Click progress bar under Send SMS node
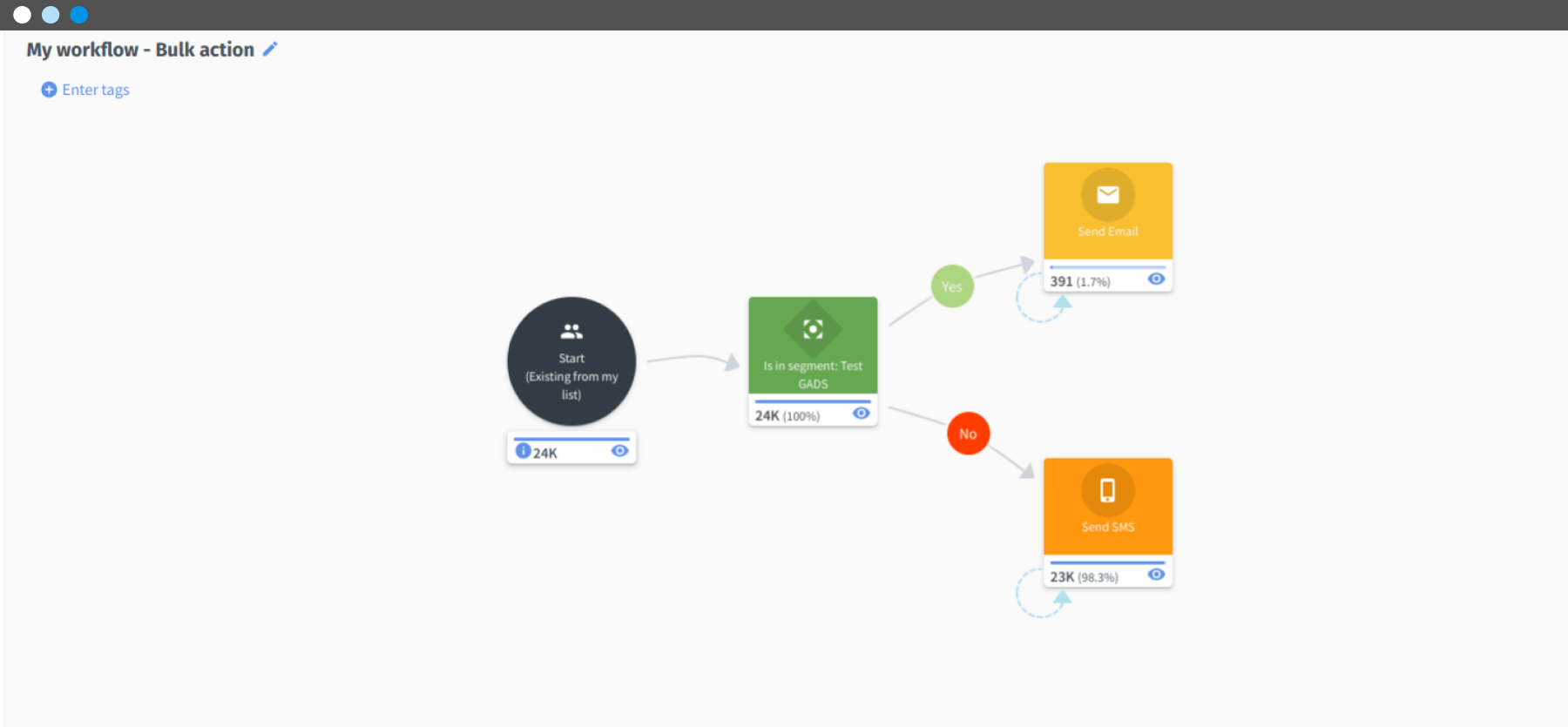The width and height of the screenshot is (1568, 727). [x=1108, y=562]
